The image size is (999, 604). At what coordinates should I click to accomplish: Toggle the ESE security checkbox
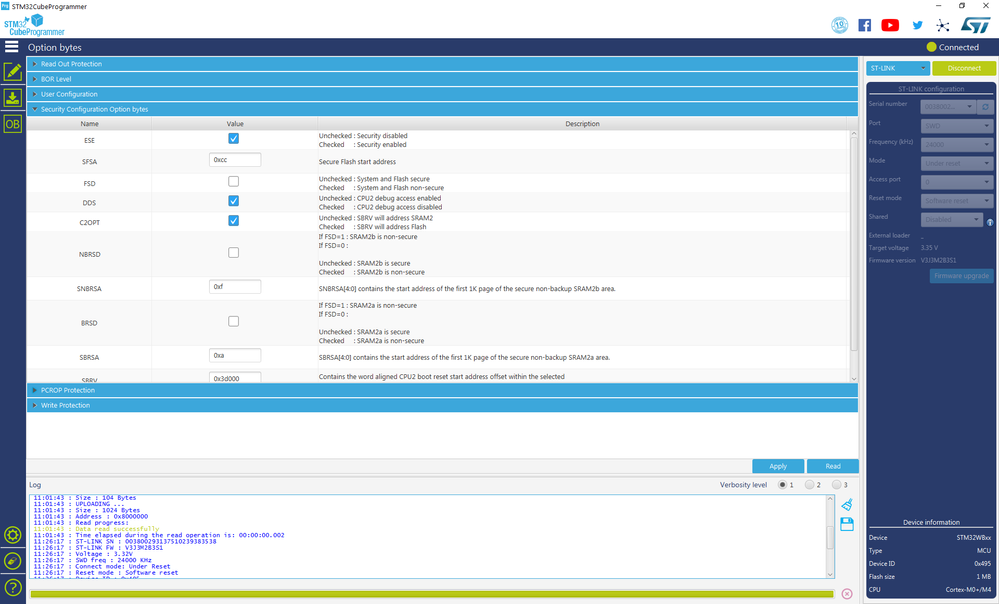coord(234,138)
